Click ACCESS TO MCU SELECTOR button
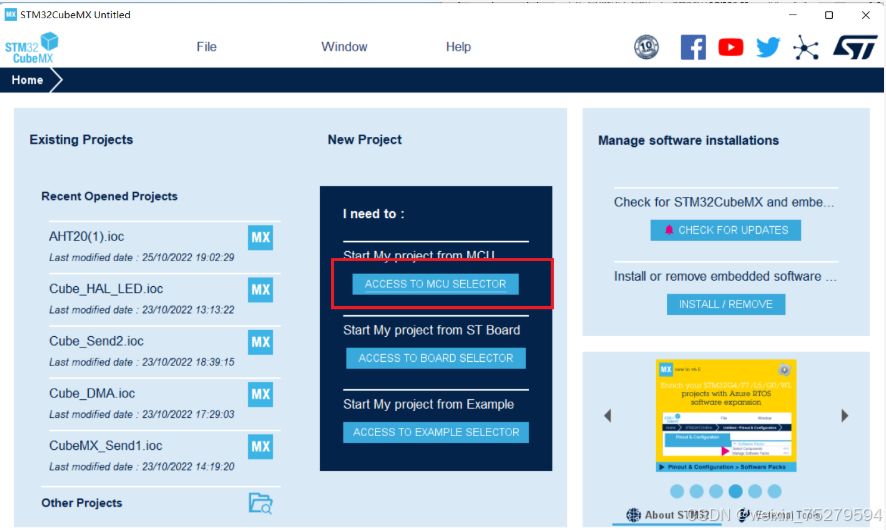 [436, 284]
